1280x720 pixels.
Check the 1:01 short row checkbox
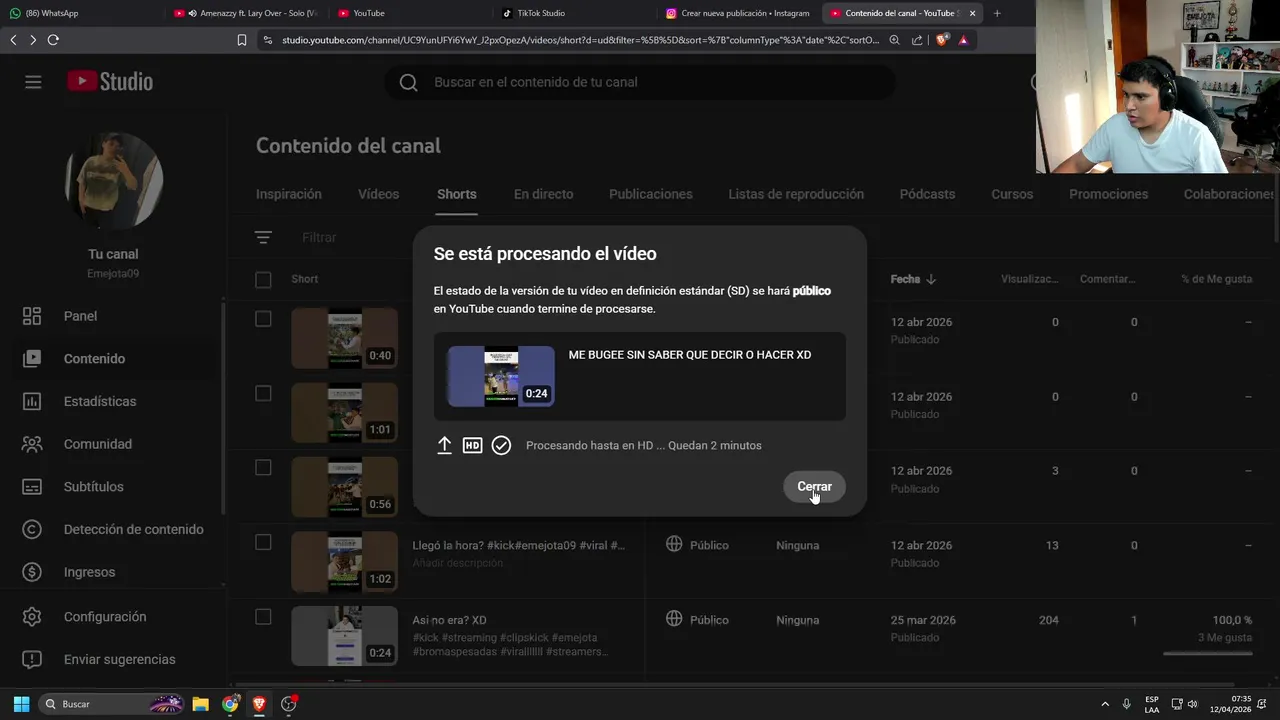(x=263, y=393)
